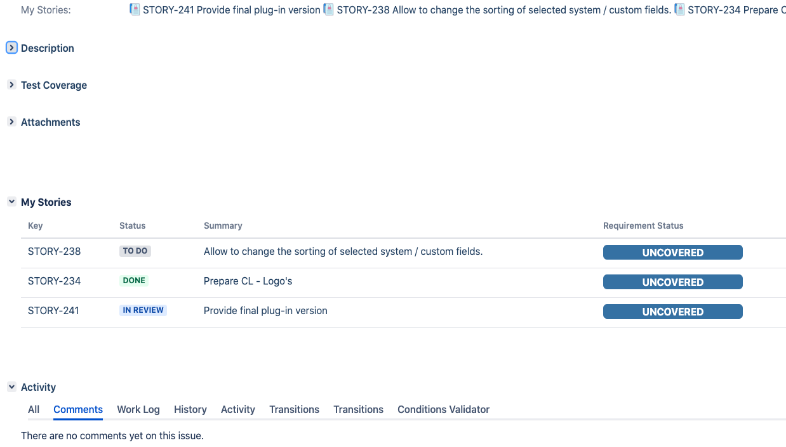Viewport: 786px width, 447px height.
Task: Expand the Attachments section
Action: coord(12,122)
